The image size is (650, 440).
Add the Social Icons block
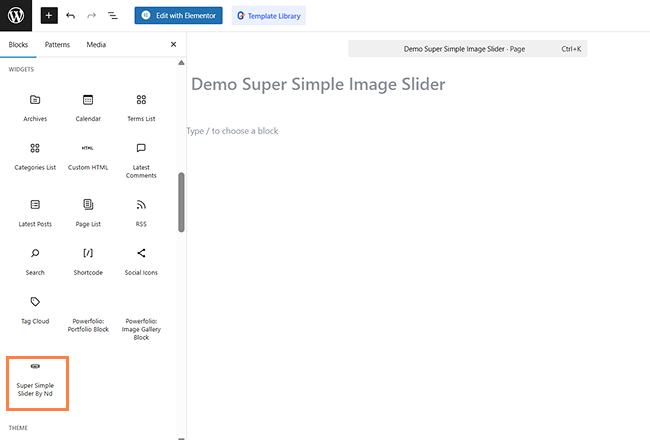pos(141,260)
